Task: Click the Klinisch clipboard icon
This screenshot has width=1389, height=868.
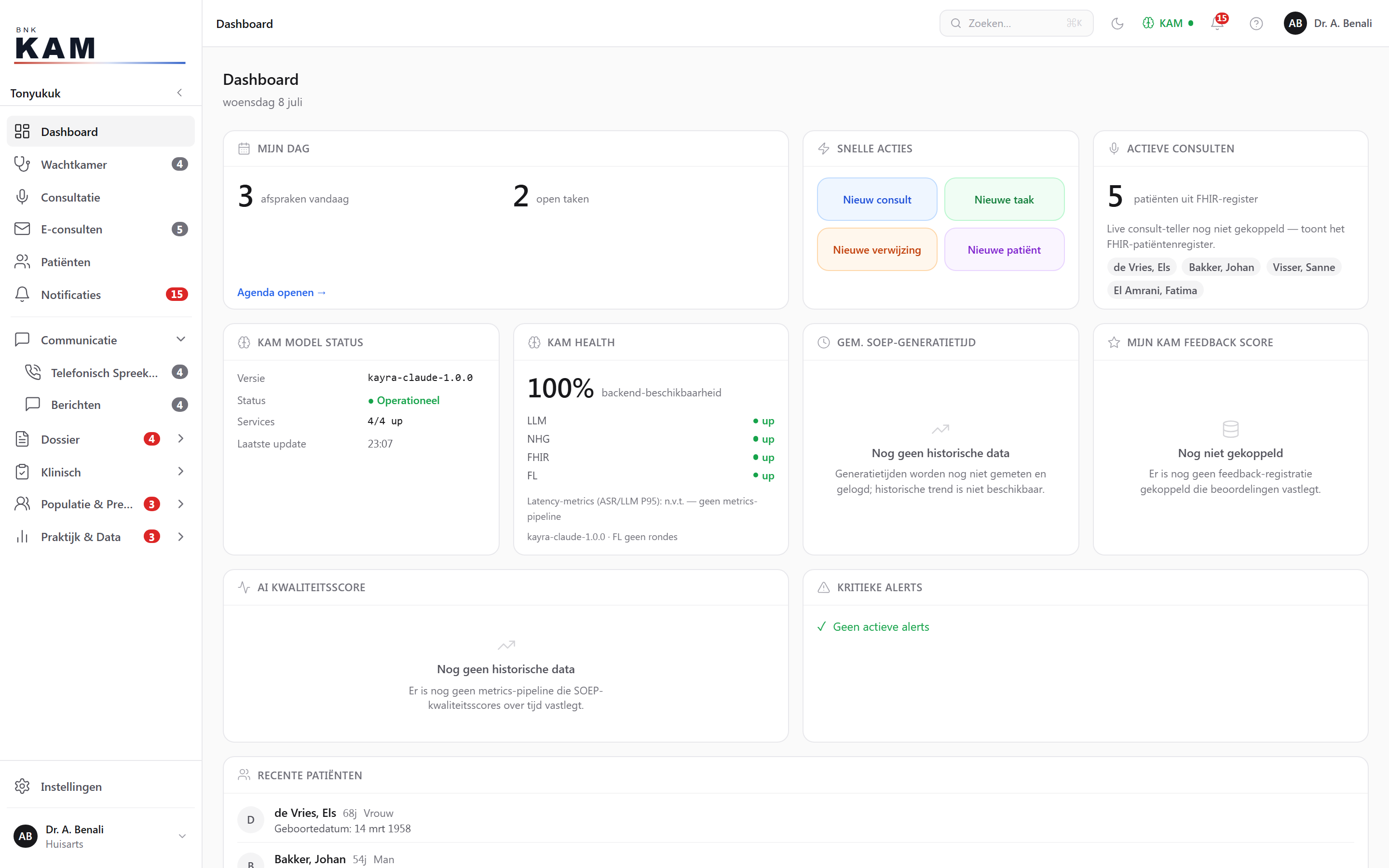Action: point(22,472)
